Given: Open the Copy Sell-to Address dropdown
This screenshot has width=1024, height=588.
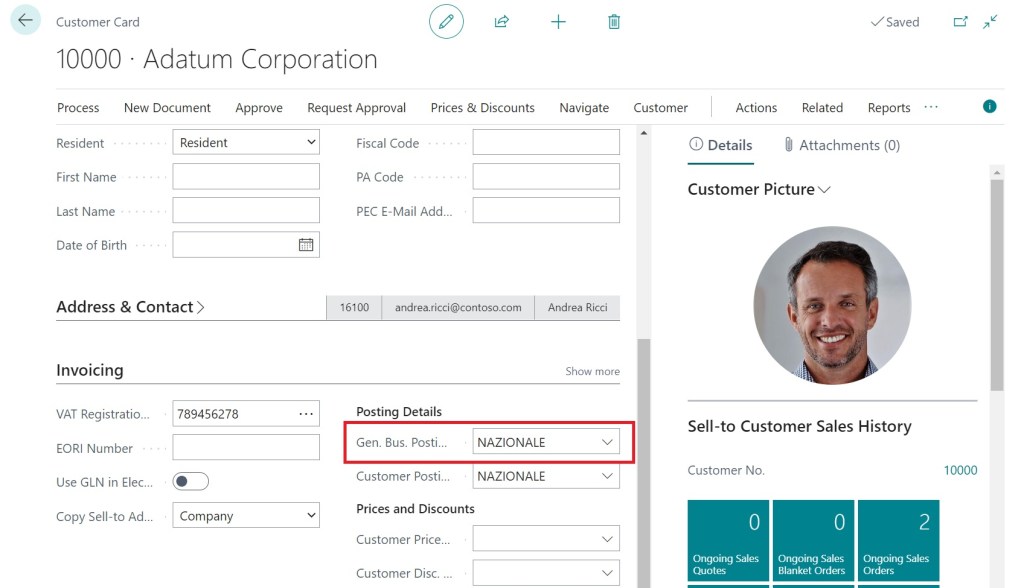Looking at the screenshot, I should tap(246, 516).
